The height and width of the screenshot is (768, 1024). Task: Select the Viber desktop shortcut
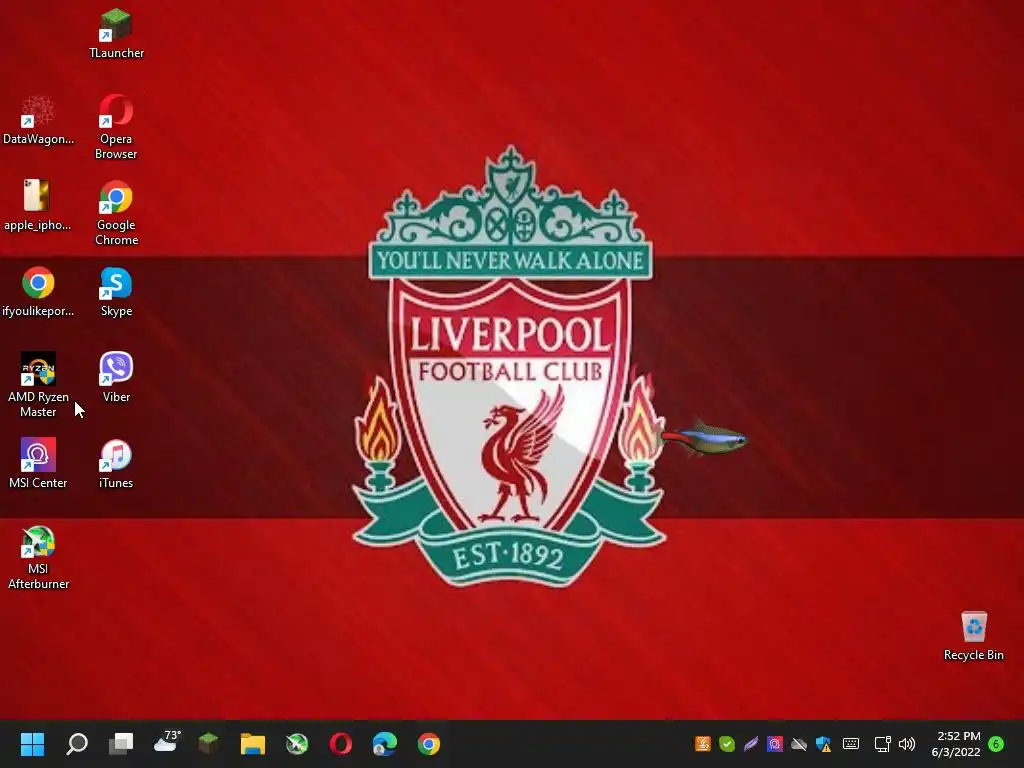(x=116, y=377)
